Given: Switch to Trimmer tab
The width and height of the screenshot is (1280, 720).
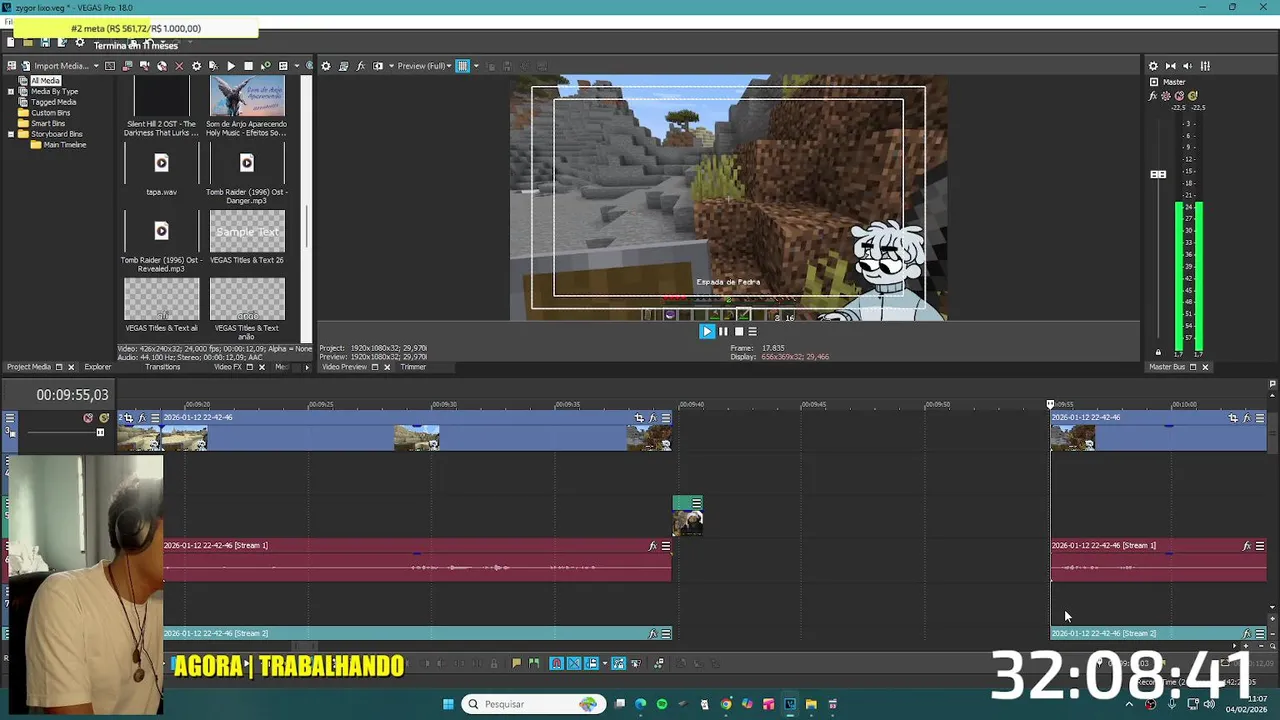Looking at the screenshot, I should pyautogui.click(x=413, y=367).
